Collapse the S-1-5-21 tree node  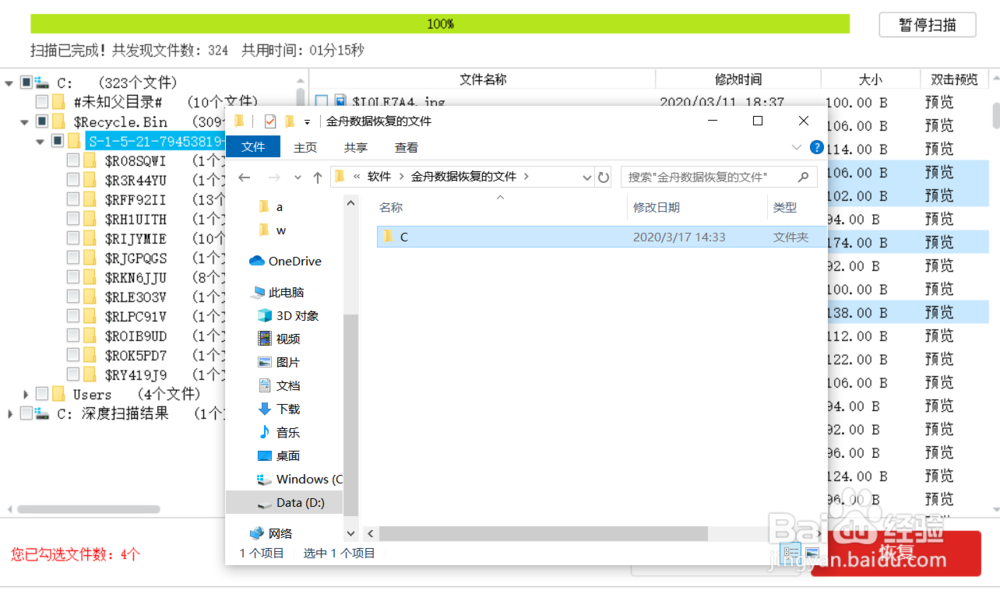click(42, 140)
